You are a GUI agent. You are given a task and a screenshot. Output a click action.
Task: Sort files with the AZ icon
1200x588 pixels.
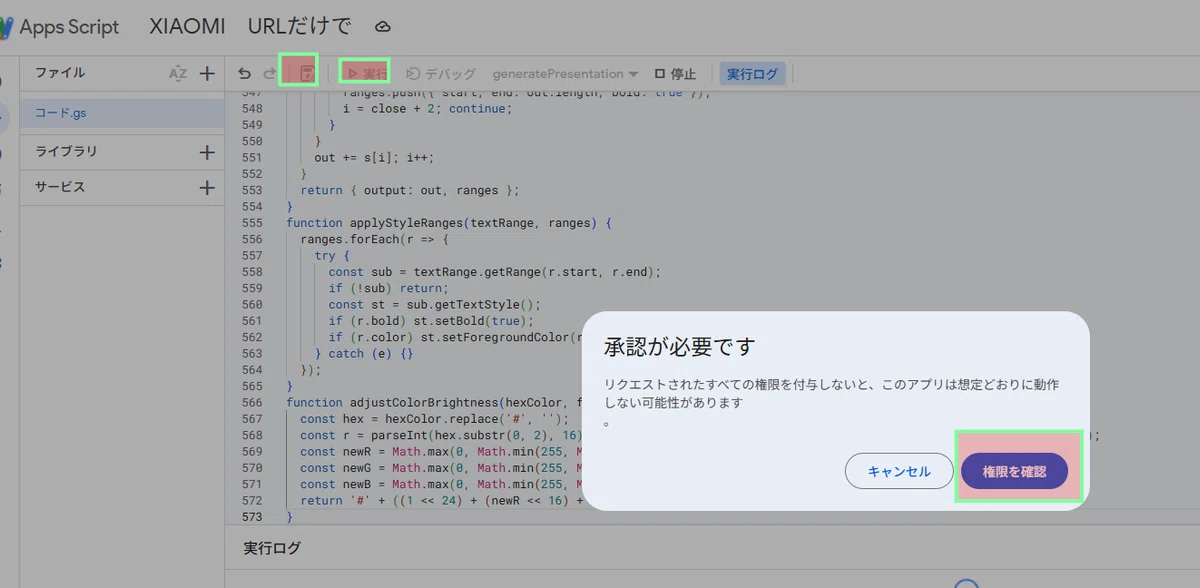[x=178, y=73]
